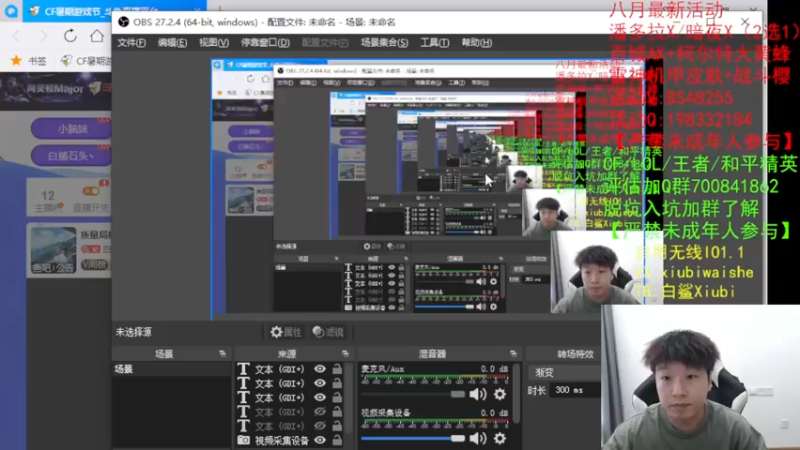Click the browser logo icon beside the tab
The width and height of the screenshot is (800, 450).
pyautogui.click(x=11, y=11)
